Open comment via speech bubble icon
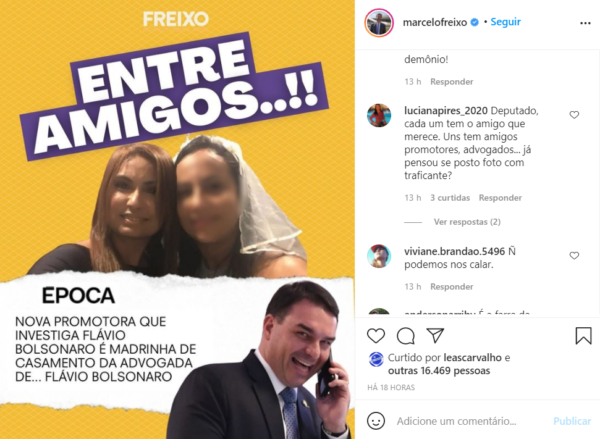This screenshot has width=600, height=439. point(406,336)
